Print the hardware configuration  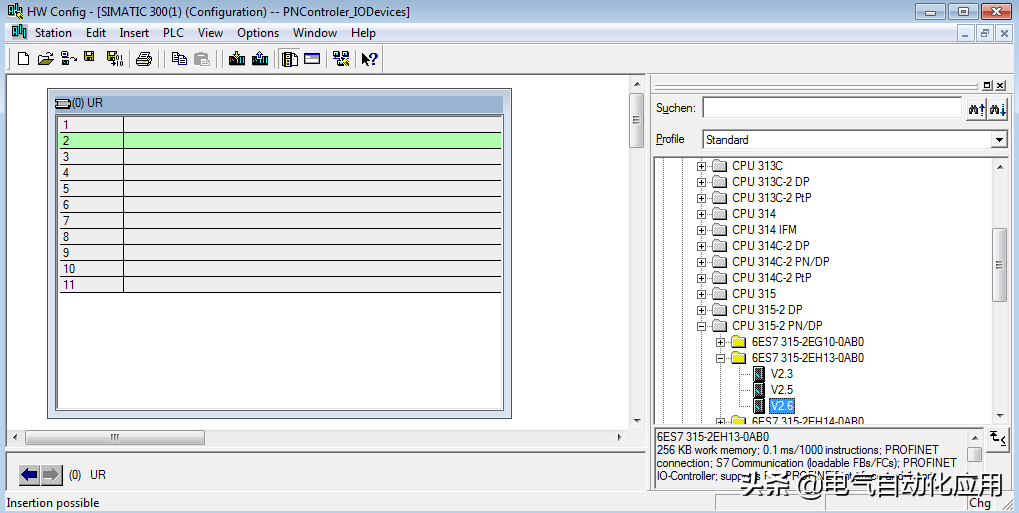144,59
